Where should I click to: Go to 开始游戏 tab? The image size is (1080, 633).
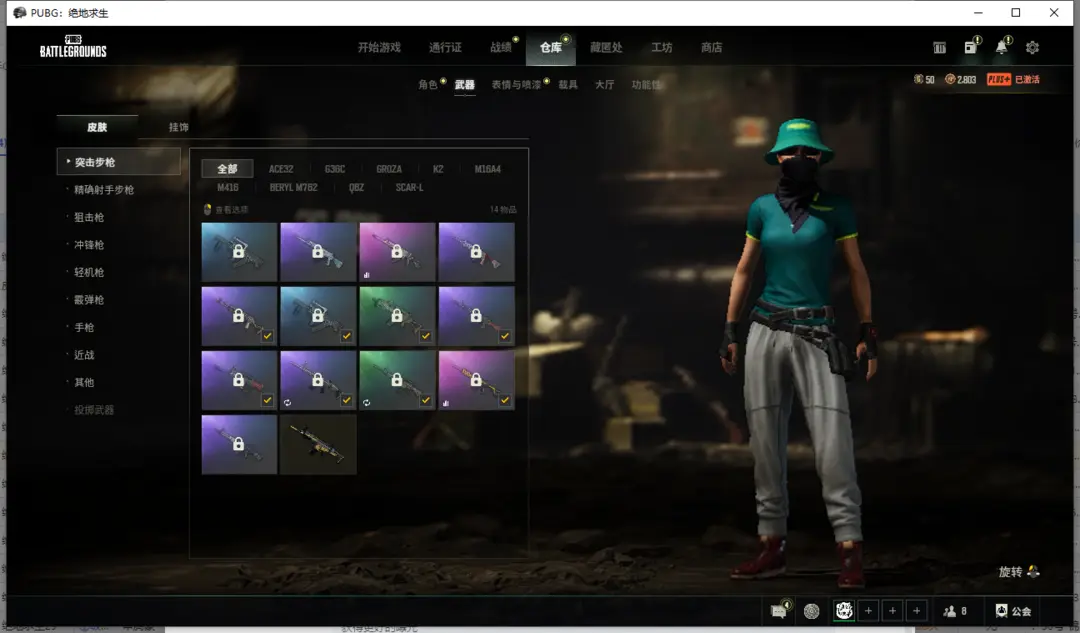click(x=379, y=48)
